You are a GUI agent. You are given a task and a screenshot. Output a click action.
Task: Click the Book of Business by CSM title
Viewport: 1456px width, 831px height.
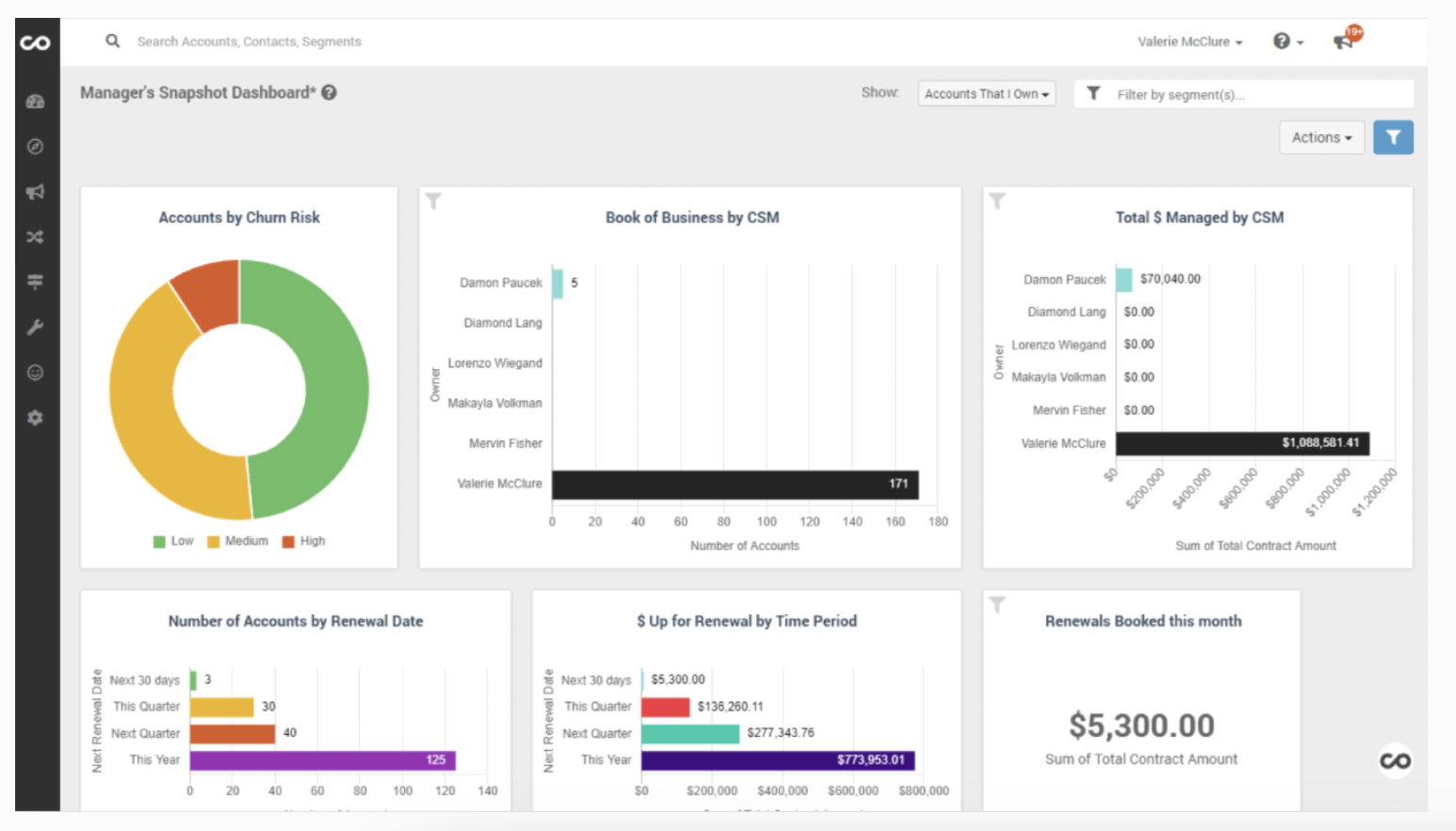pyautogui.click(x=692, y=218)
